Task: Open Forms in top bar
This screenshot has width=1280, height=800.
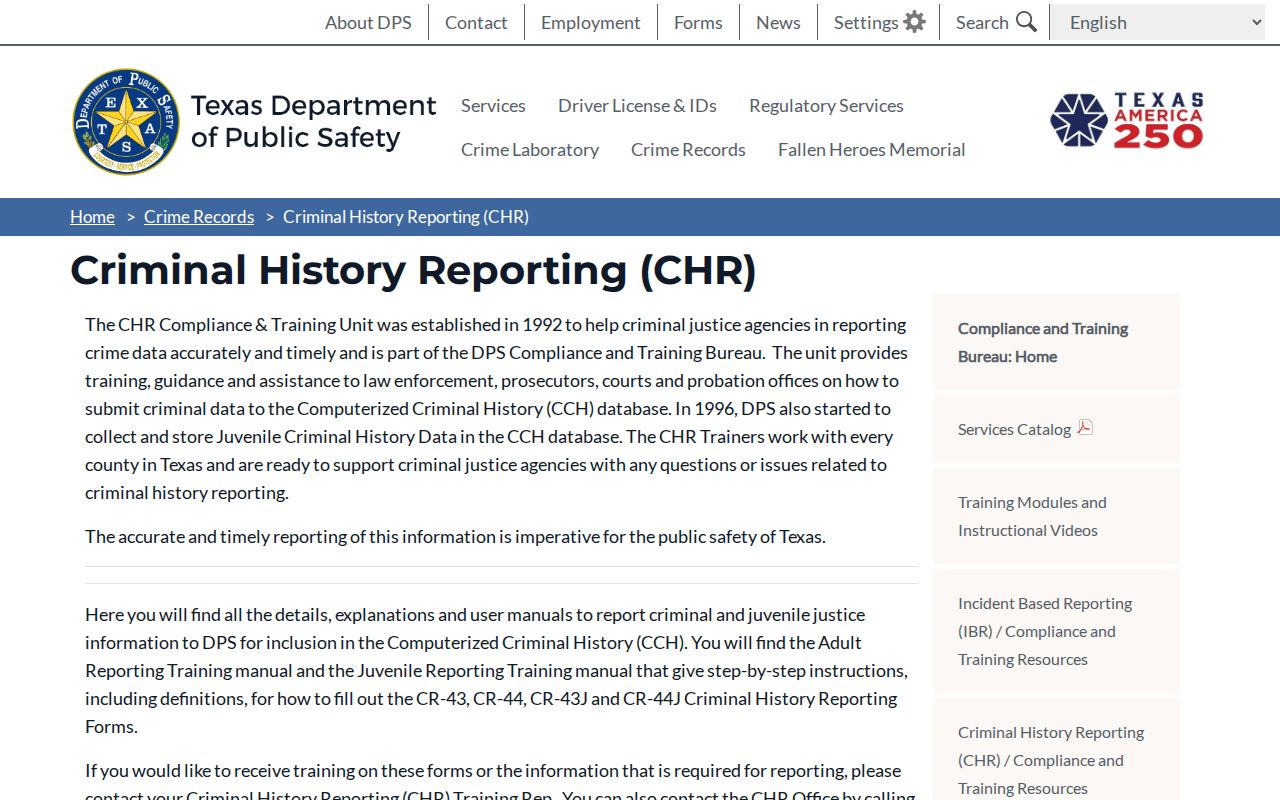Action: [x=698, y=22]
